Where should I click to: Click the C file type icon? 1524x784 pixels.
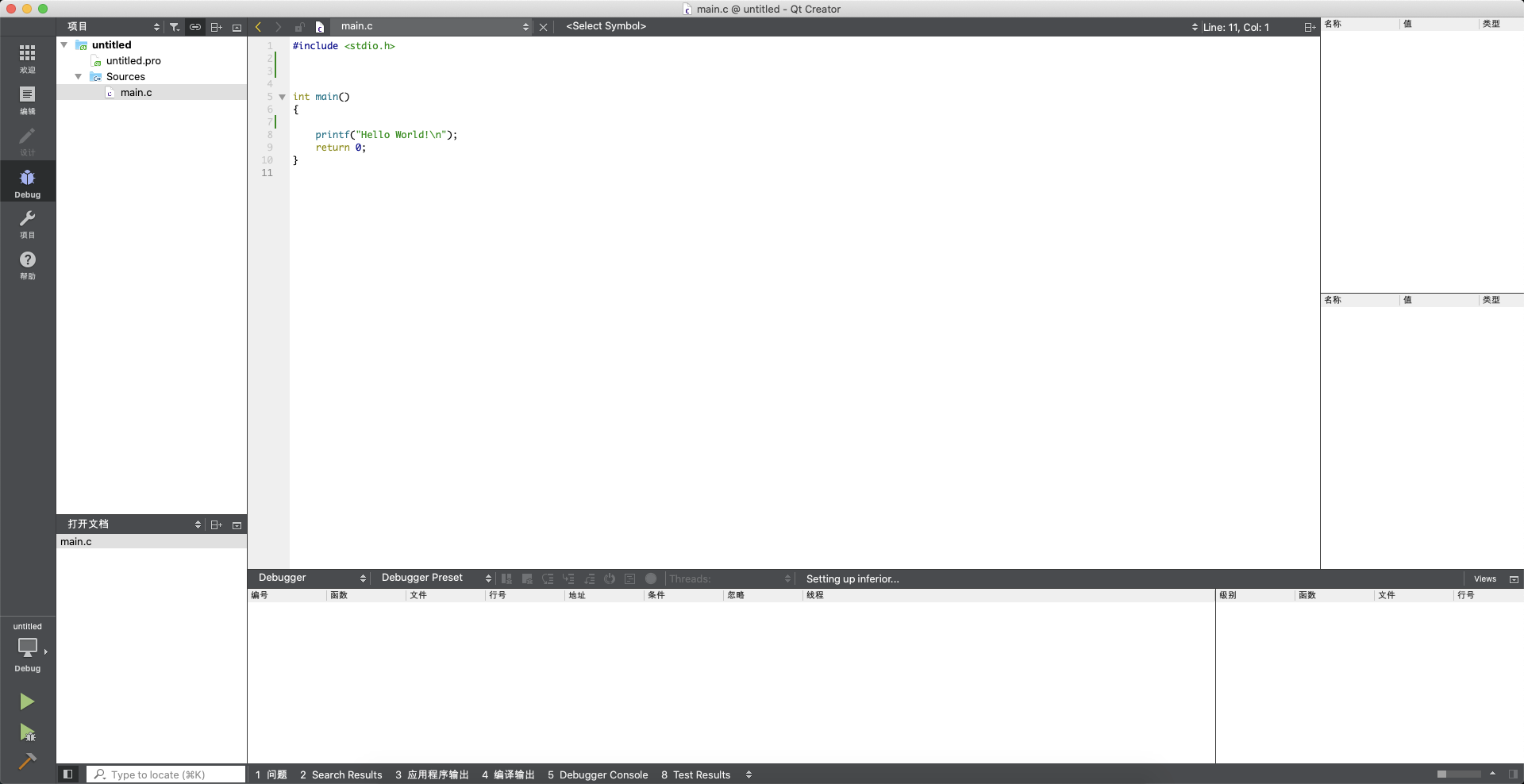[320, 27]
